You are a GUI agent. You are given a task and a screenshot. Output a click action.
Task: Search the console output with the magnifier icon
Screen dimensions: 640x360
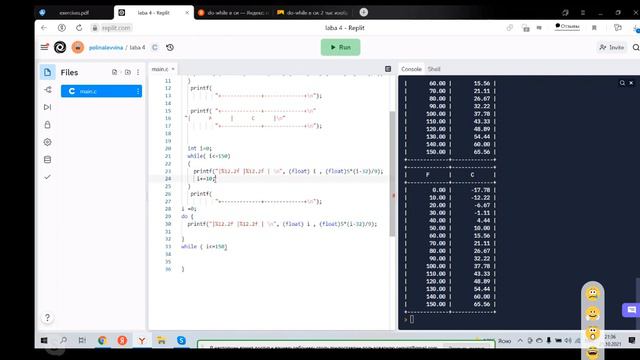(x=622, y=83)
